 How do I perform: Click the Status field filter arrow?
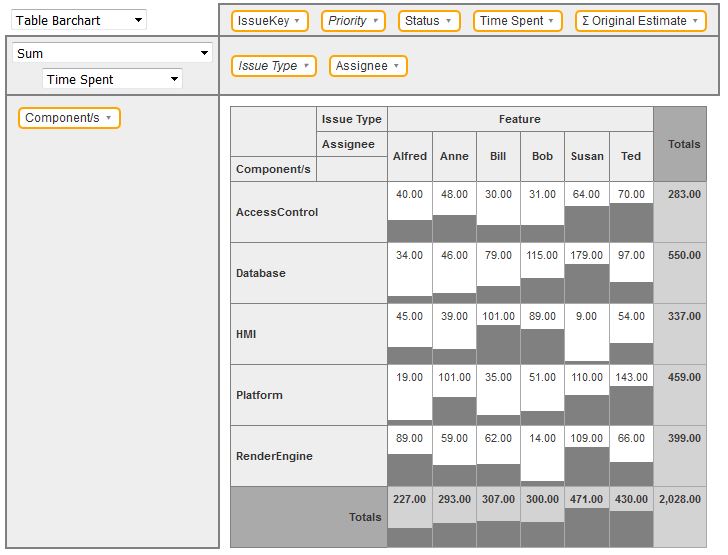[x=448, y=21]
